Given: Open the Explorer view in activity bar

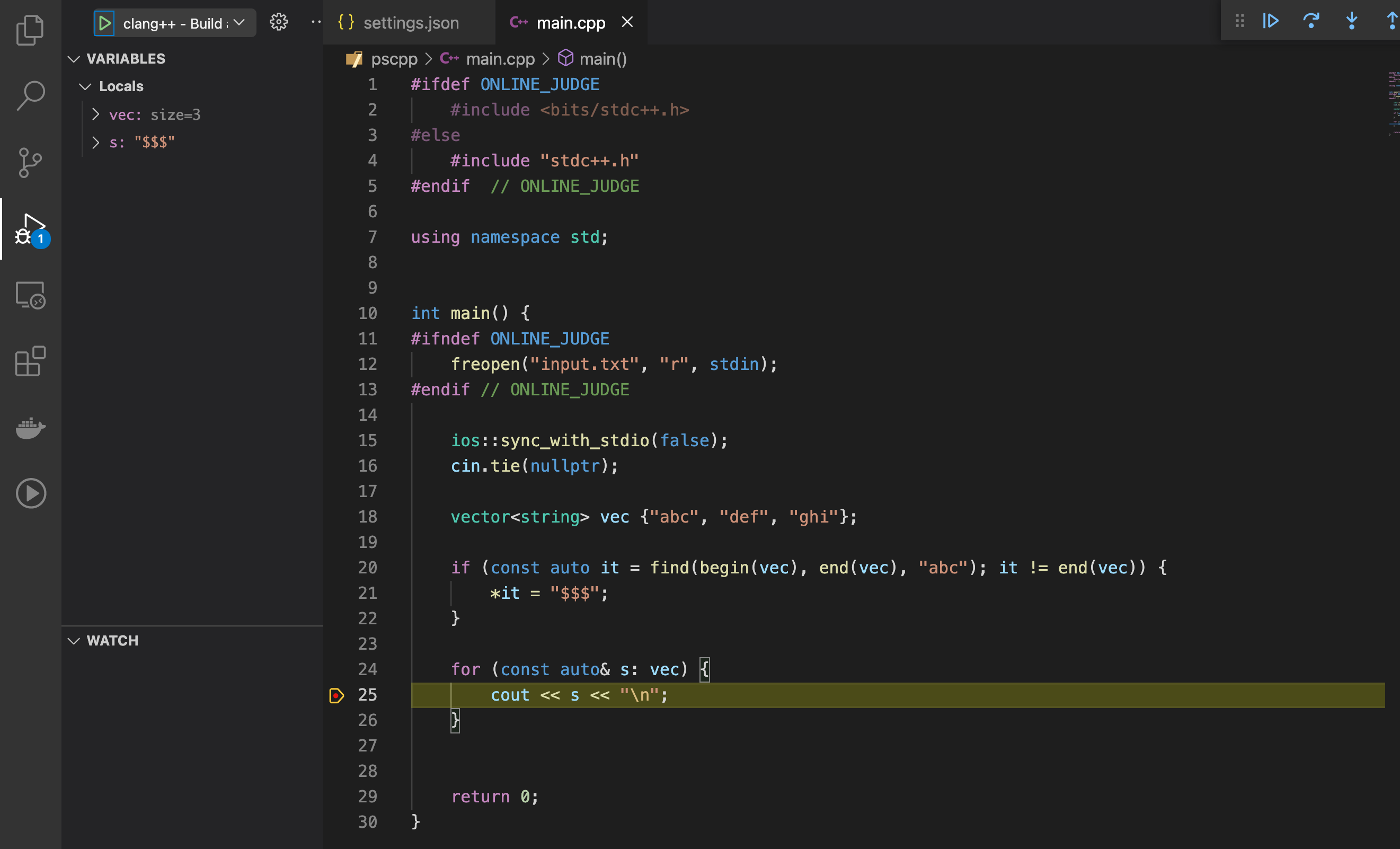Looking at the screenshot, I should (30, 30).
